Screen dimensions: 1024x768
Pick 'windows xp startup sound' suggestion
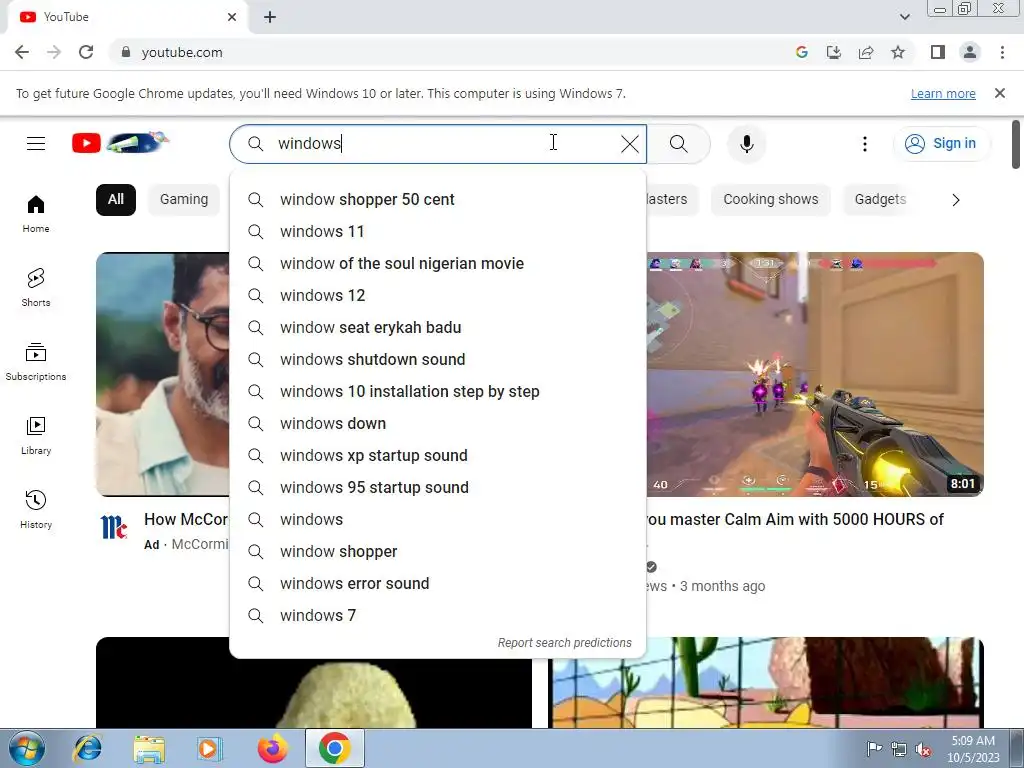(x=438, y=455)
